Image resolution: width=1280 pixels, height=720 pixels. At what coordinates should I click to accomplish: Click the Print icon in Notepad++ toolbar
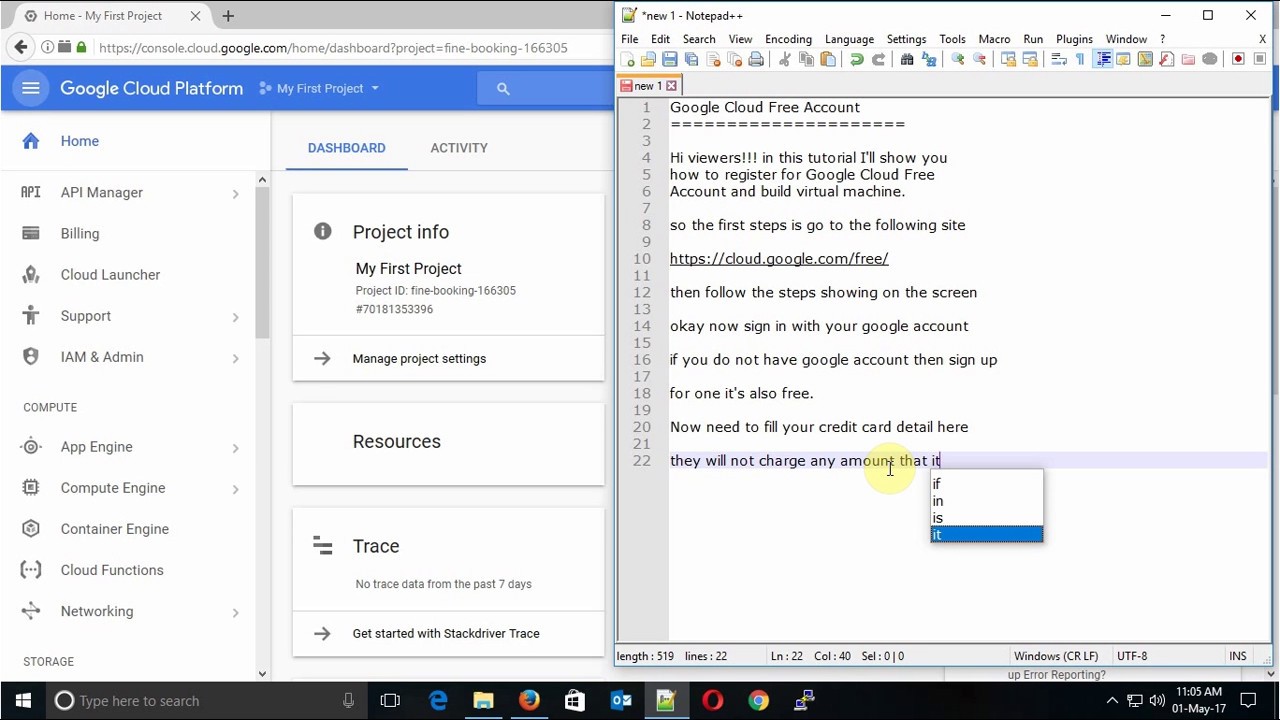tap(756, 60)
